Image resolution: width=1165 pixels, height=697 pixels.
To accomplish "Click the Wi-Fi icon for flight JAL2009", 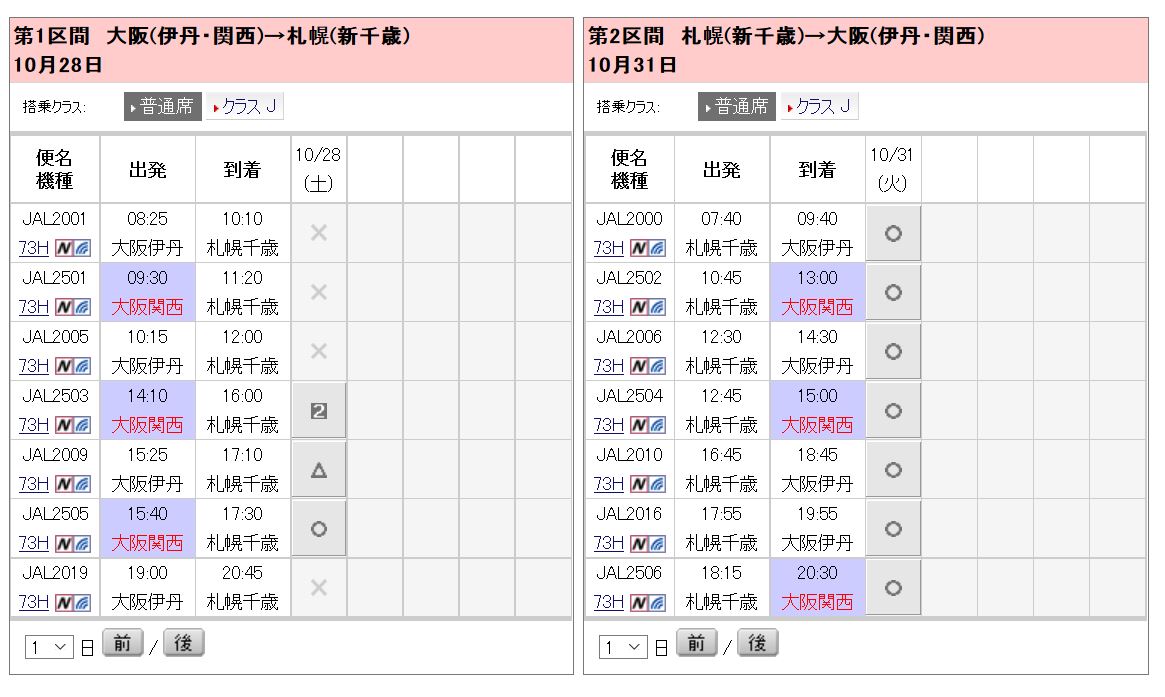I will [82, 484].
